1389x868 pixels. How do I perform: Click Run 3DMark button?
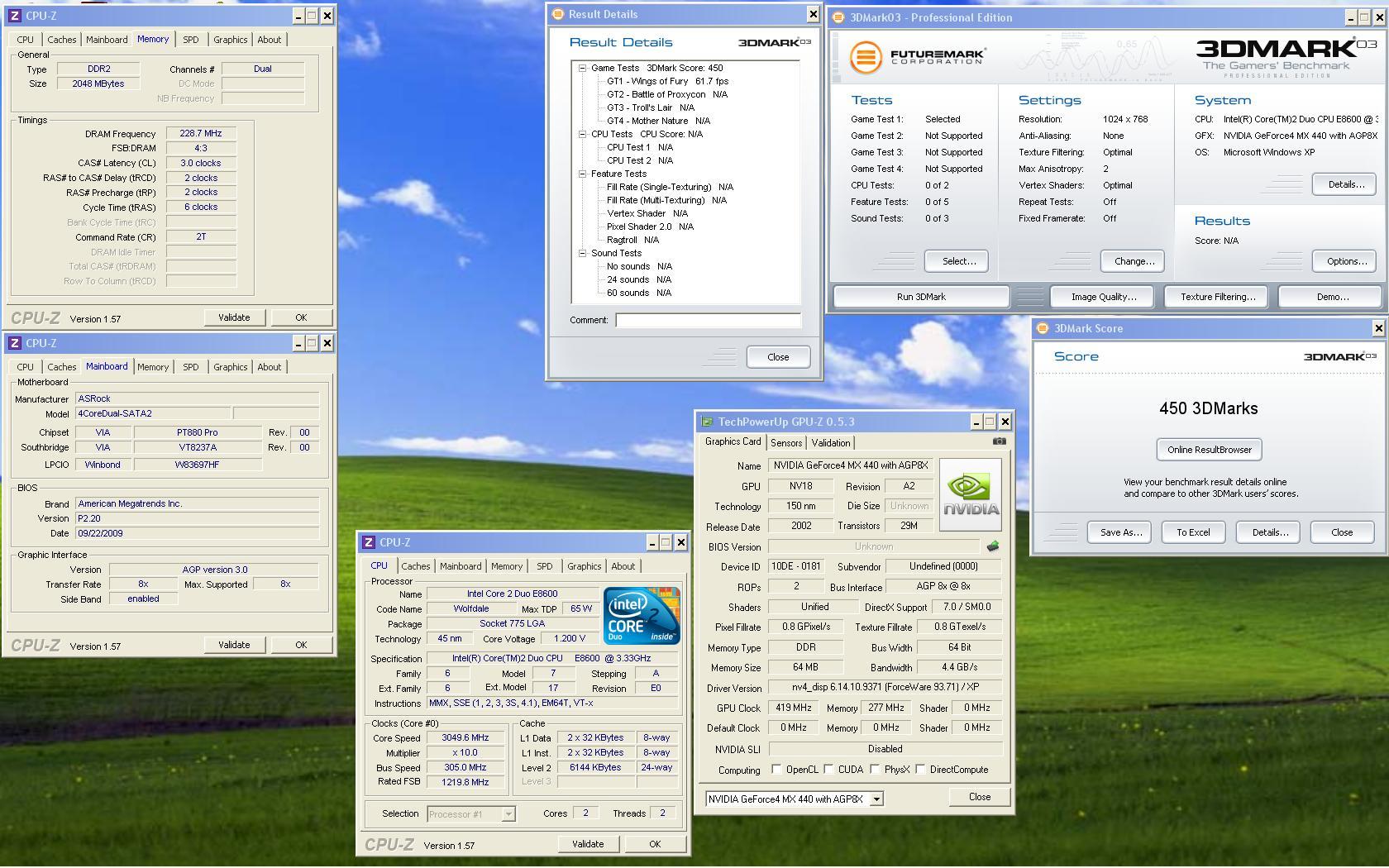pyautogui.click(x=921, y=297)
